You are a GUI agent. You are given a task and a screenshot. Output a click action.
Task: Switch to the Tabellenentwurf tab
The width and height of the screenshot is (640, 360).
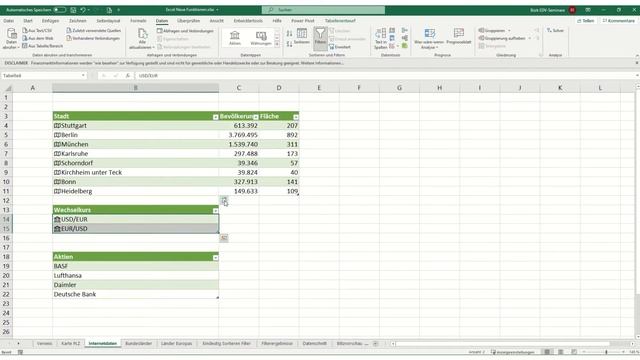(340, 20)
